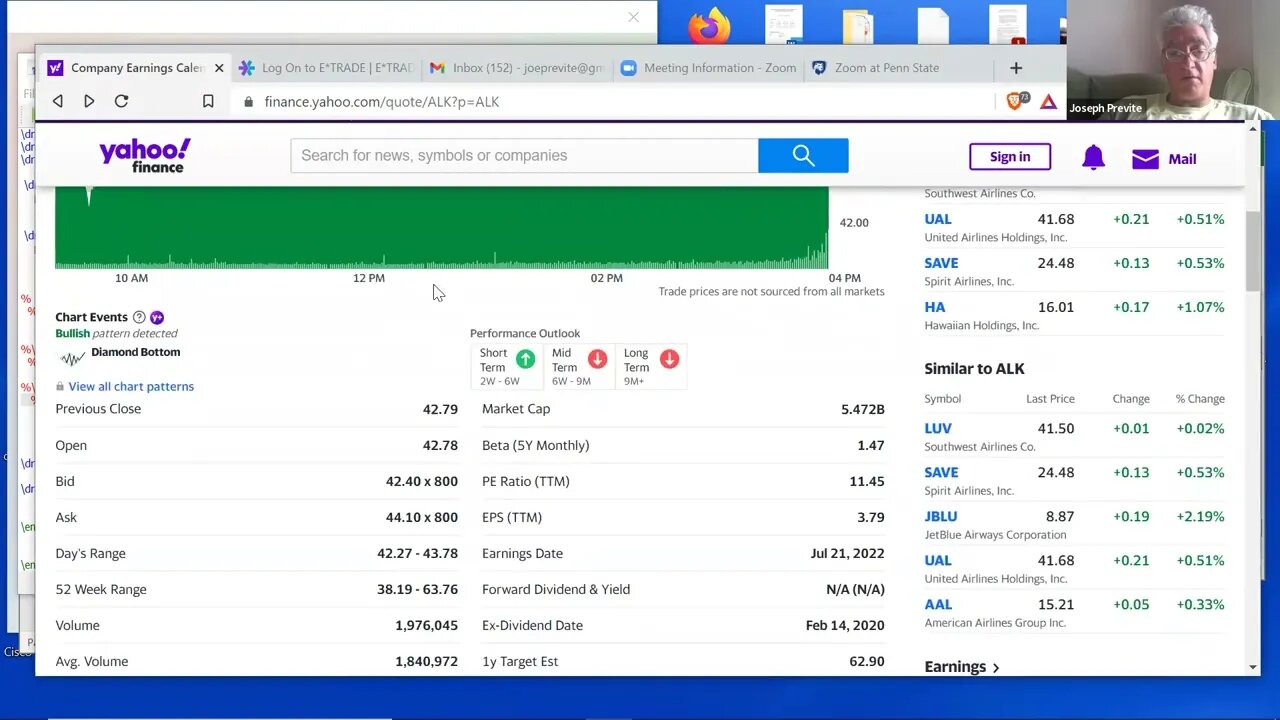Open SAVE ticker in Similar to ALK
The width and height of the screenshot is (1280, 720).
click(941, 472)
